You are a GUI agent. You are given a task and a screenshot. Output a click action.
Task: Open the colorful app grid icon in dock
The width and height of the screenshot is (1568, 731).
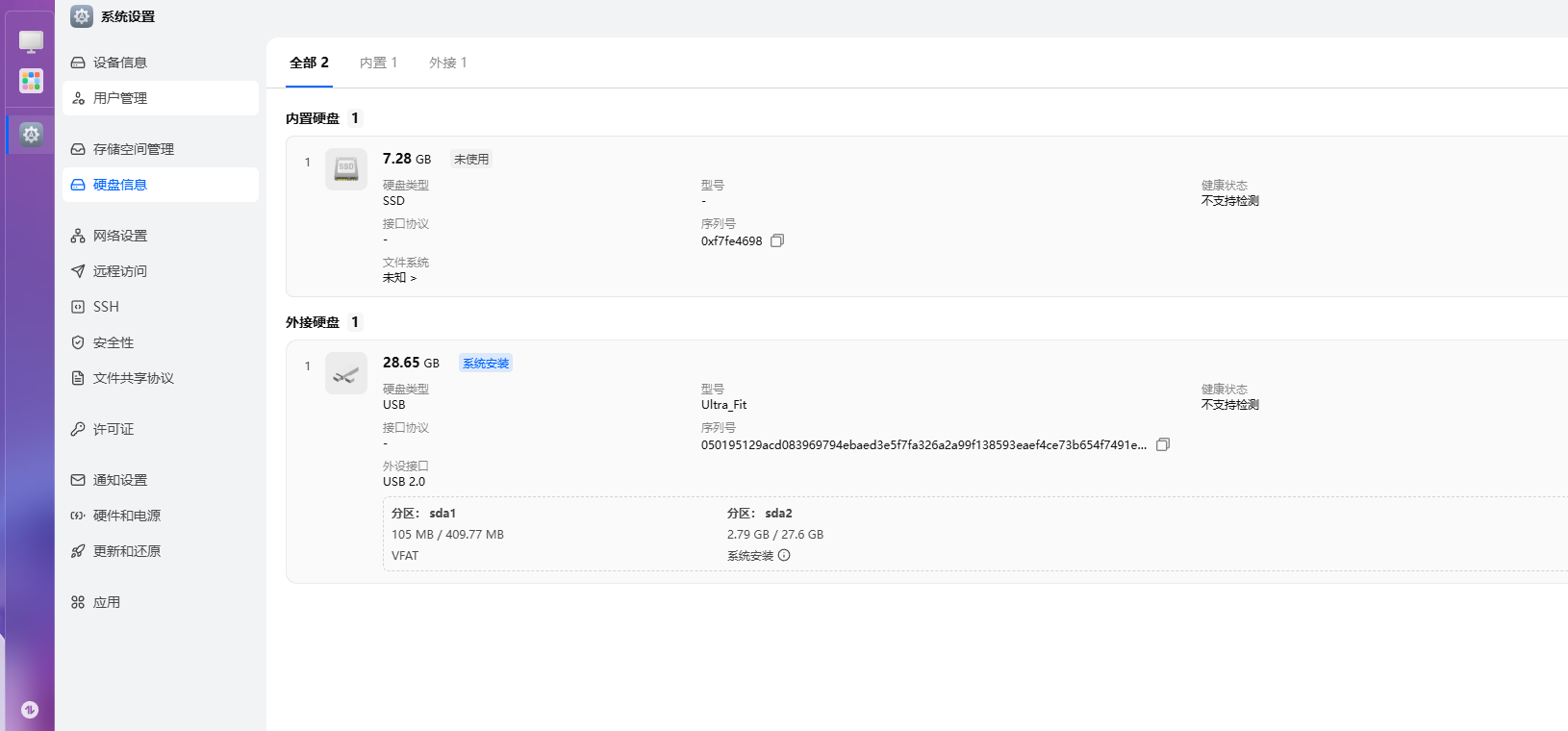[31, 81]
